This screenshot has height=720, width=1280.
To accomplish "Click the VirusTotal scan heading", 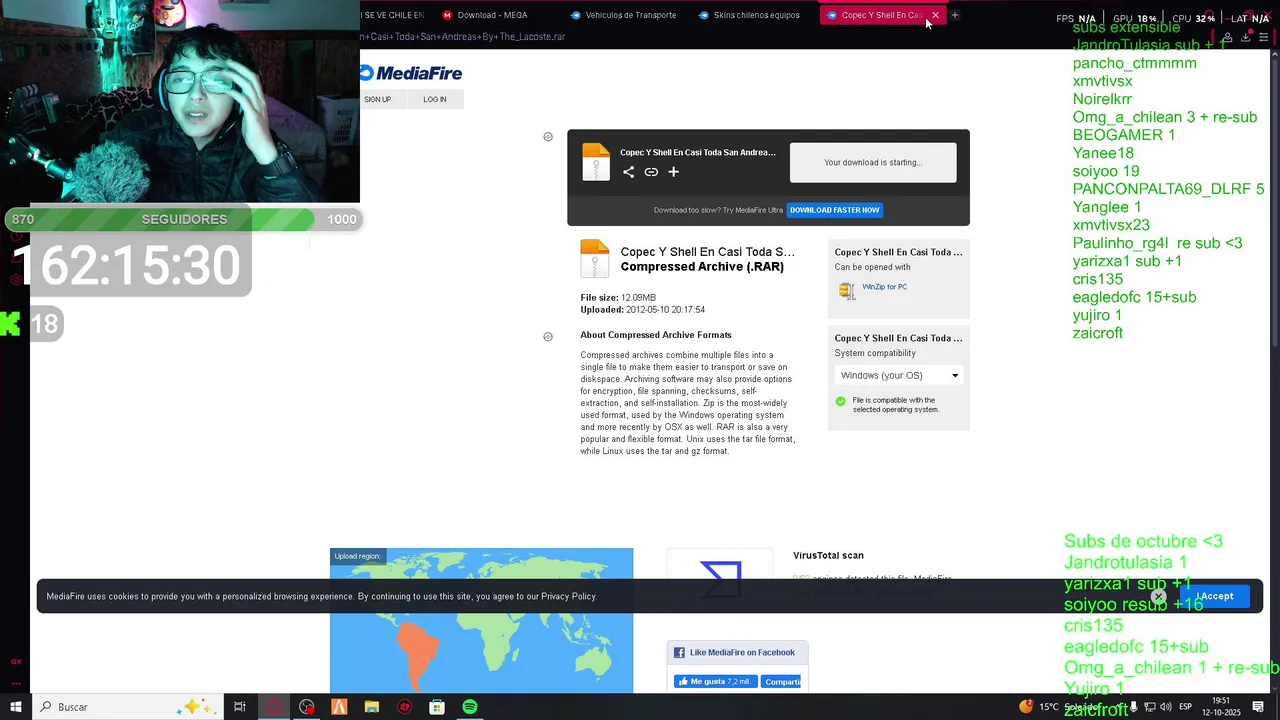I will tap(828, 556).
